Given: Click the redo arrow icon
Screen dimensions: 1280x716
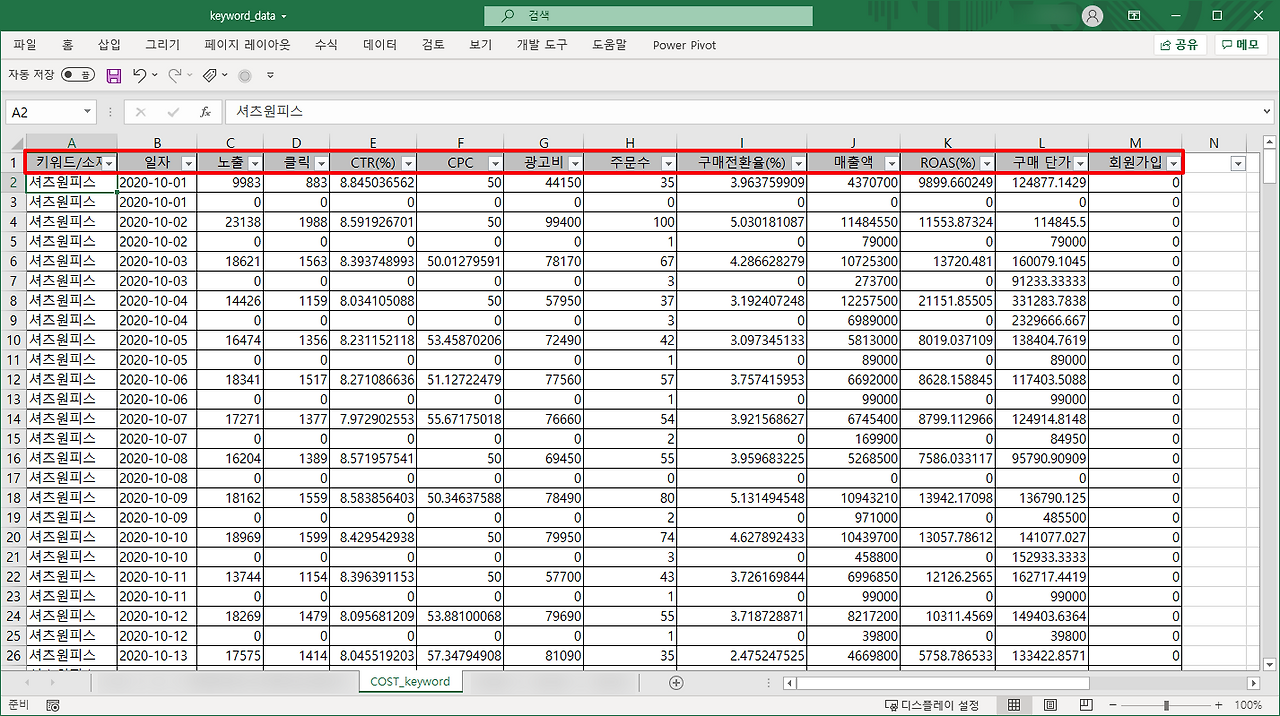Looking at the screenshot, I should pyautogui.click(x=175, y=76).
